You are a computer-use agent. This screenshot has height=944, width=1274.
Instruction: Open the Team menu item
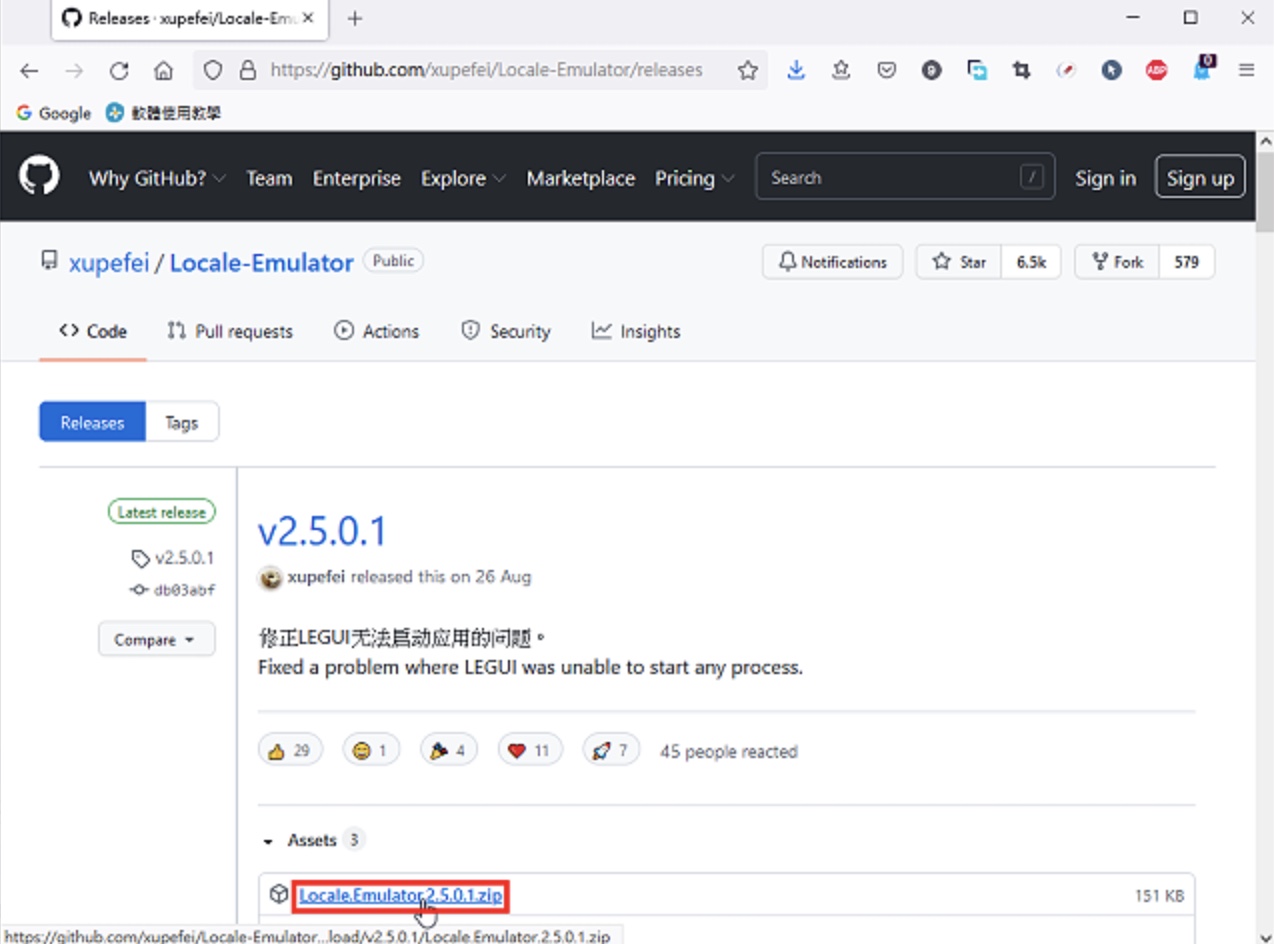(x=269, y=178)
